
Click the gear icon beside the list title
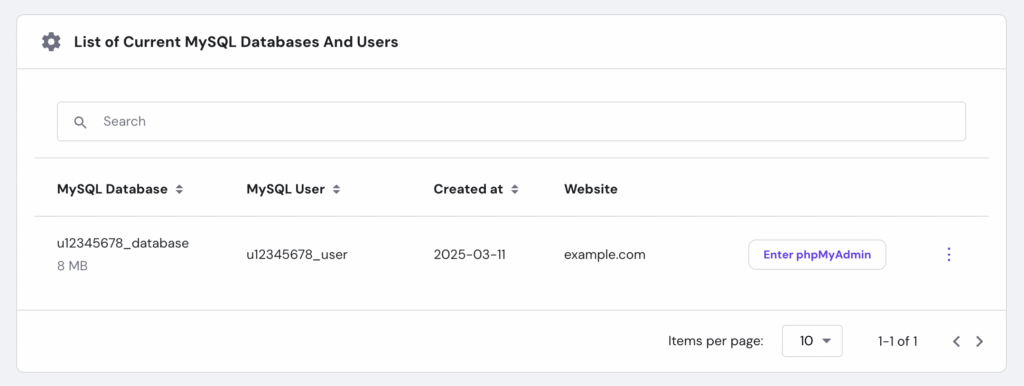(51, 42)
